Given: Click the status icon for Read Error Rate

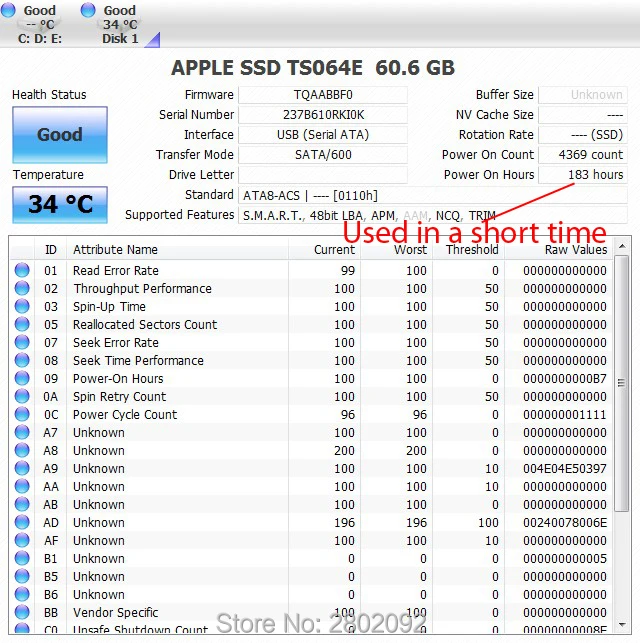Looking at the screenshot, I should tap(22, 270).
